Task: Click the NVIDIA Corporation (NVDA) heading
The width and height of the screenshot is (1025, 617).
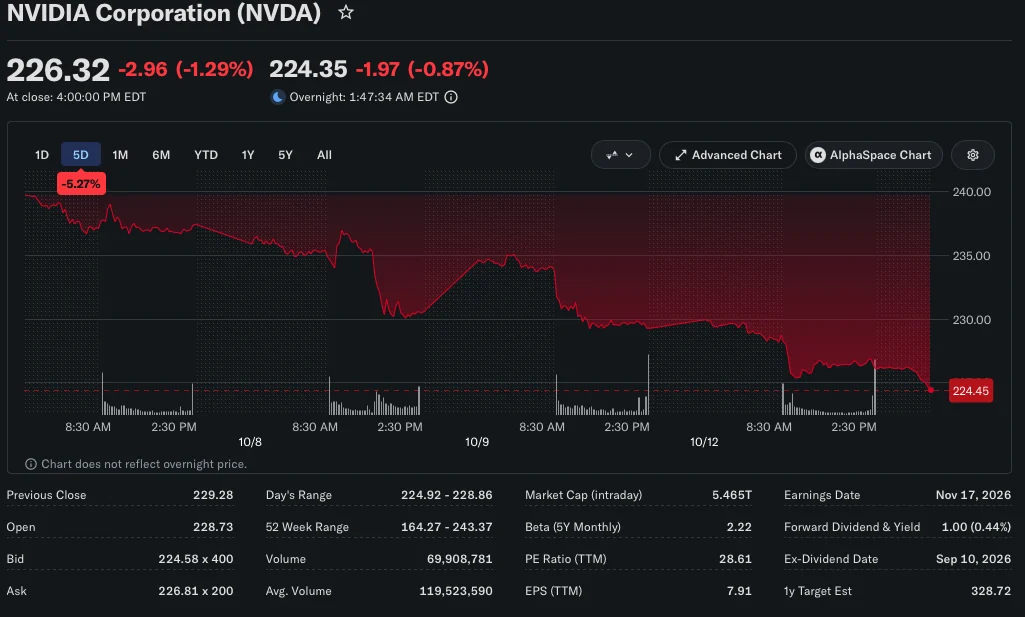Action: 163,13
